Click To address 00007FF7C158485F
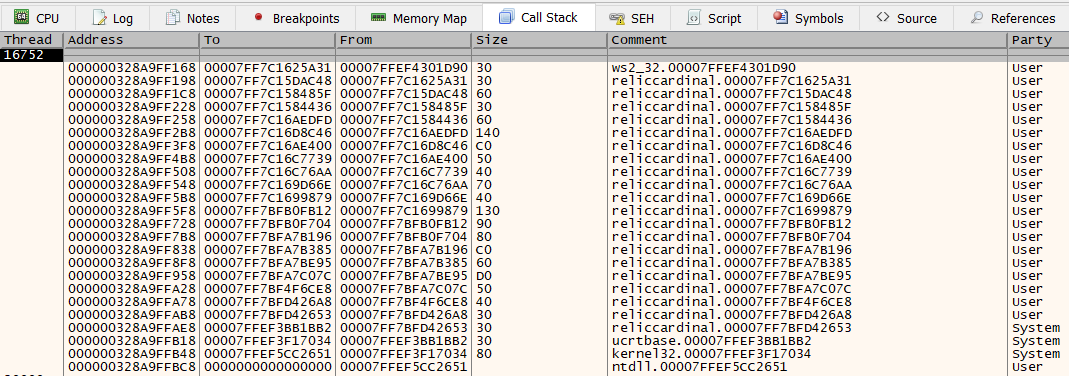1069x376 pixels. click(x=268, y=94)
